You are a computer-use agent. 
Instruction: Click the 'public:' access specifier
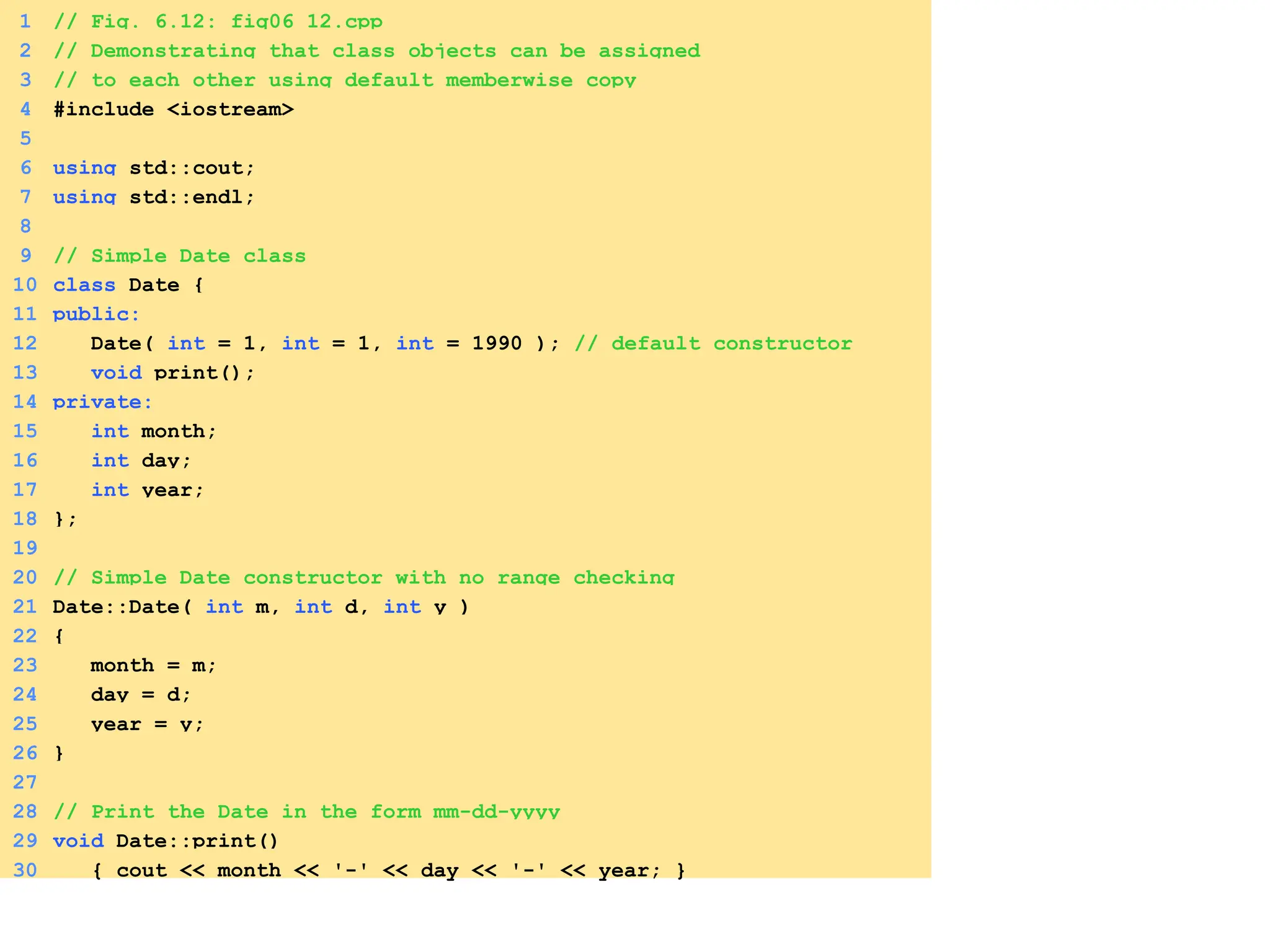coord(96,314)
